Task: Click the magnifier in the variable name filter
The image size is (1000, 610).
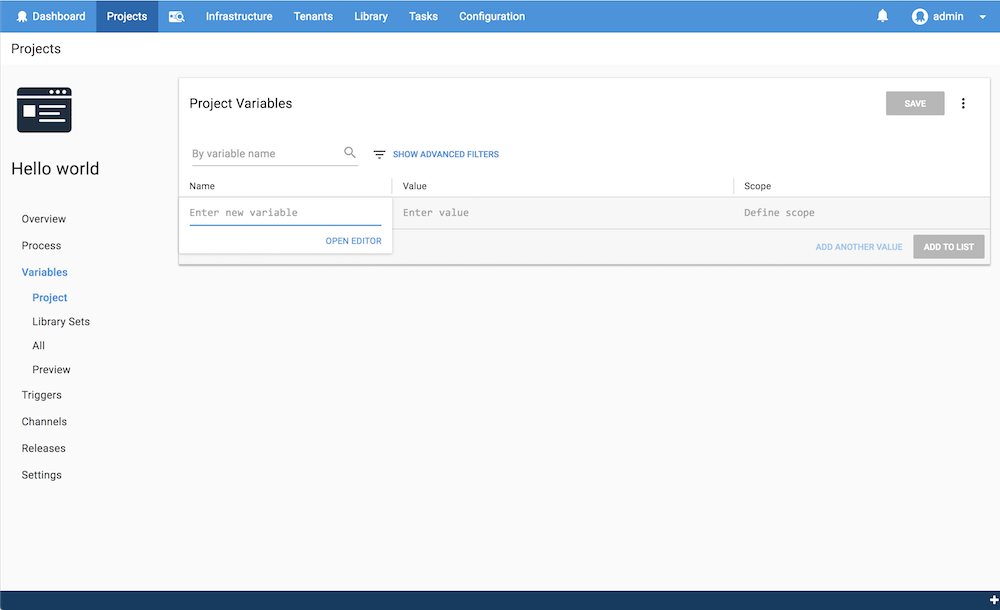Action: 349,152
